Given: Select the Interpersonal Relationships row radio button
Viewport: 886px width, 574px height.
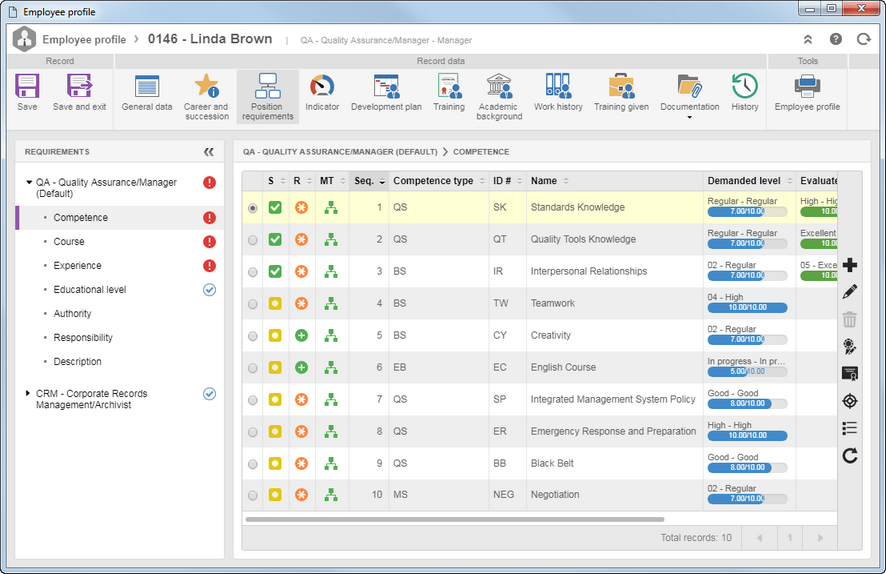Looking at the screenshot, I should click(253, 272).
